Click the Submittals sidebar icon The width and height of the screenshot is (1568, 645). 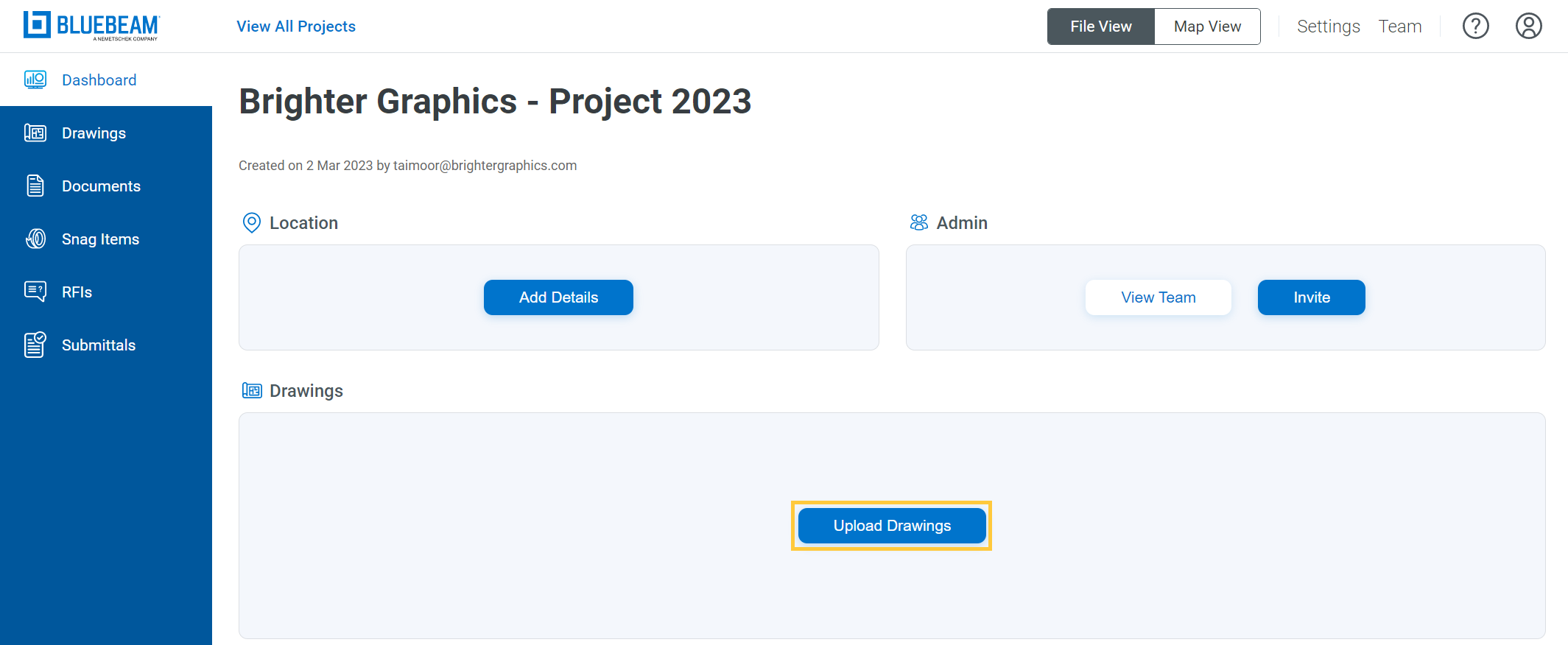tap(35, 345)
